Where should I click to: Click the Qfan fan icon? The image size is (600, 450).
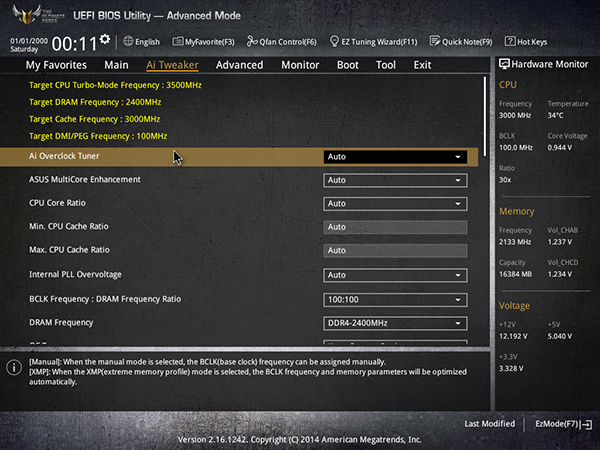252,41
